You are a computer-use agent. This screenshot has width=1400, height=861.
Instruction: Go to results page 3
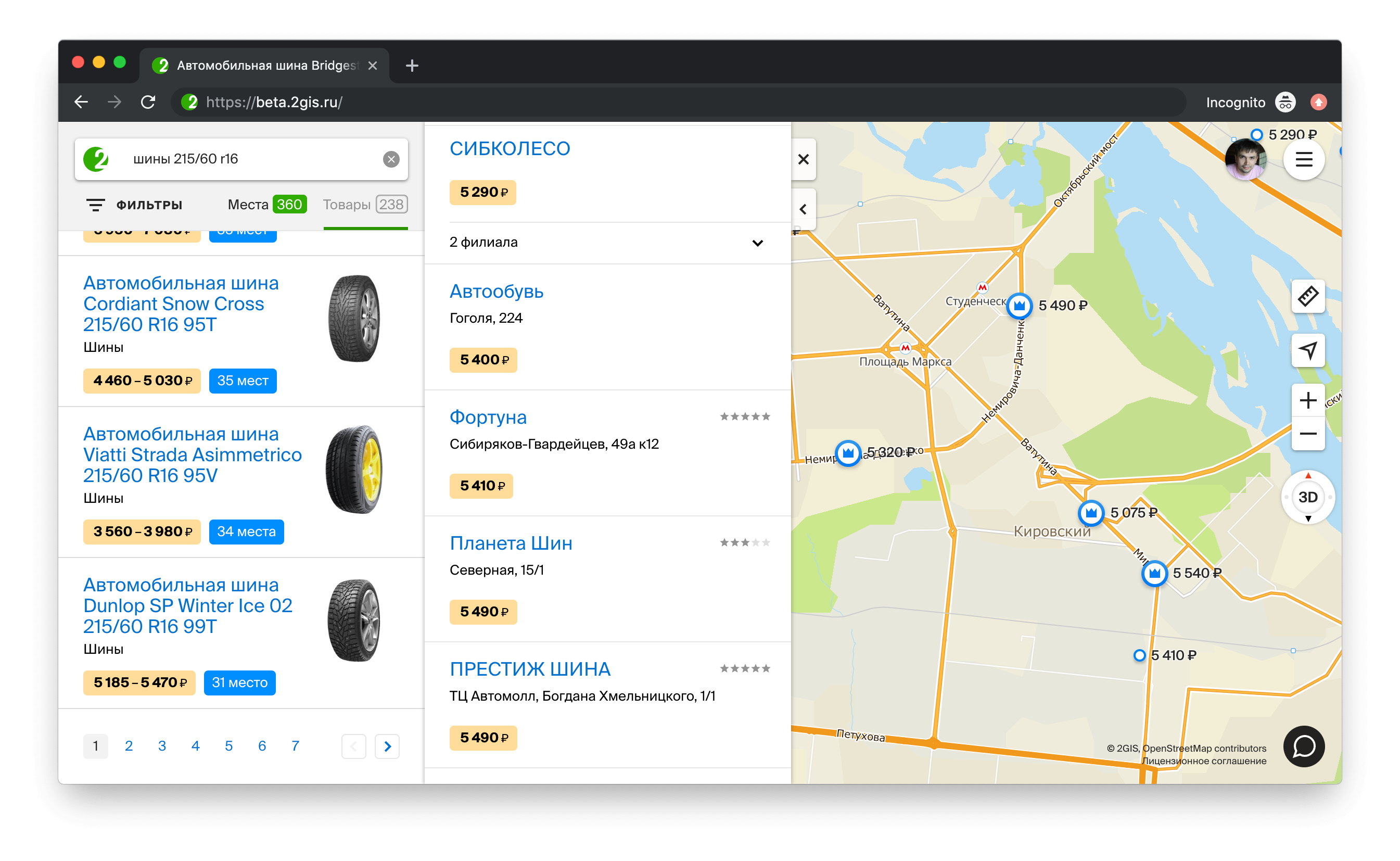click(x=162, y=746)
